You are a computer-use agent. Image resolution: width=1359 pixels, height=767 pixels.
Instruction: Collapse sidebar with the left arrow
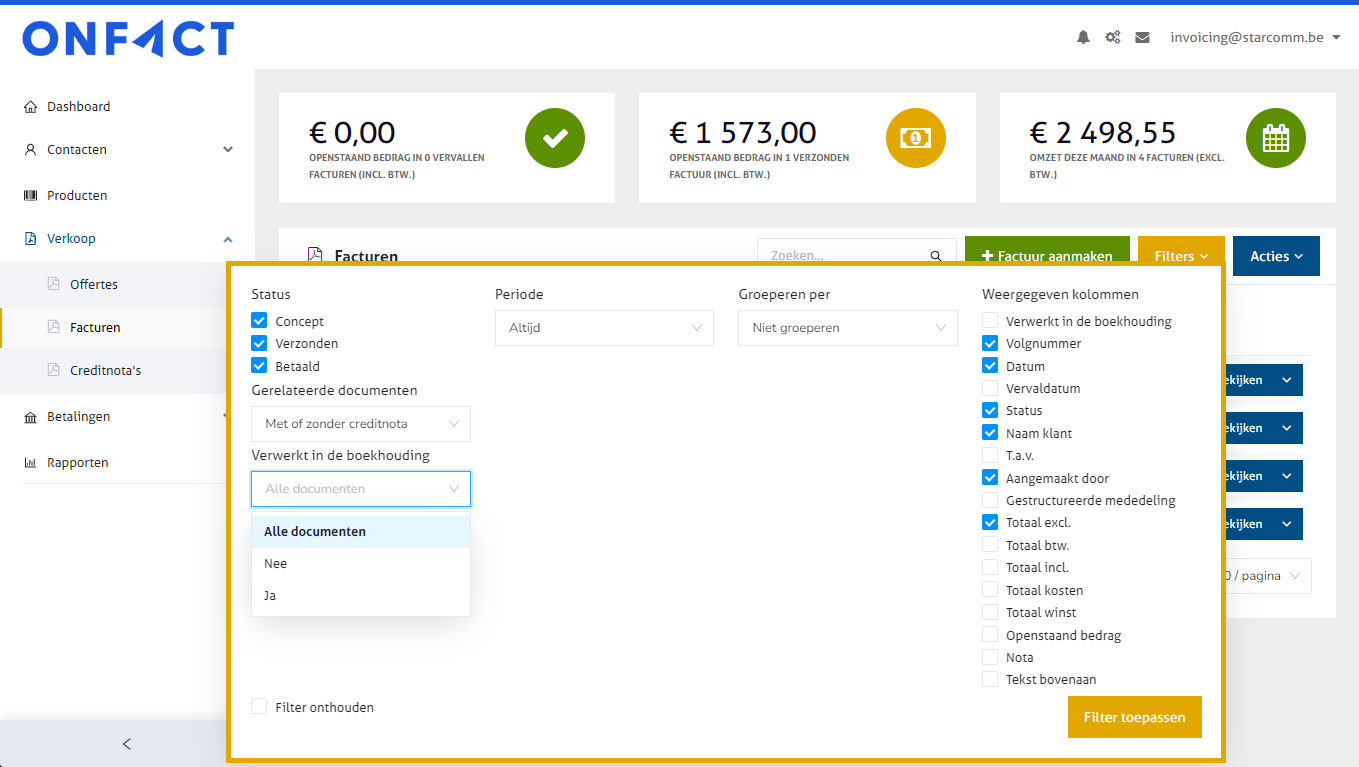(126, 743)
